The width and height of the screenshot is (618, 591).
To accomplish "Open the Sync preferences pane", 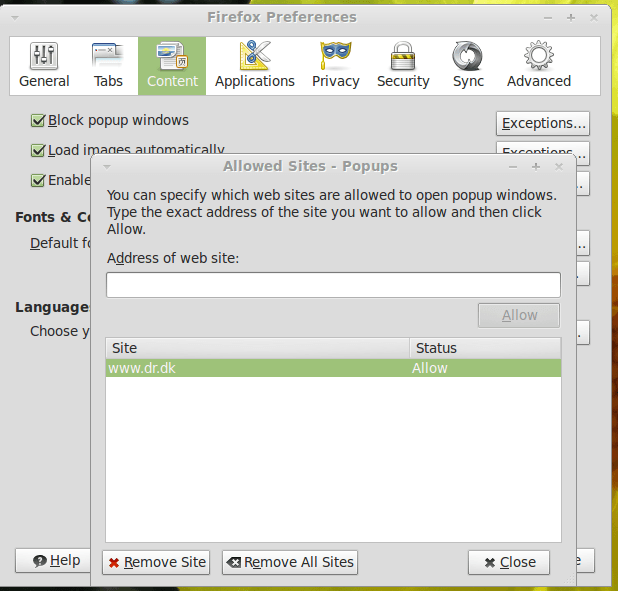I will (468, 66).
